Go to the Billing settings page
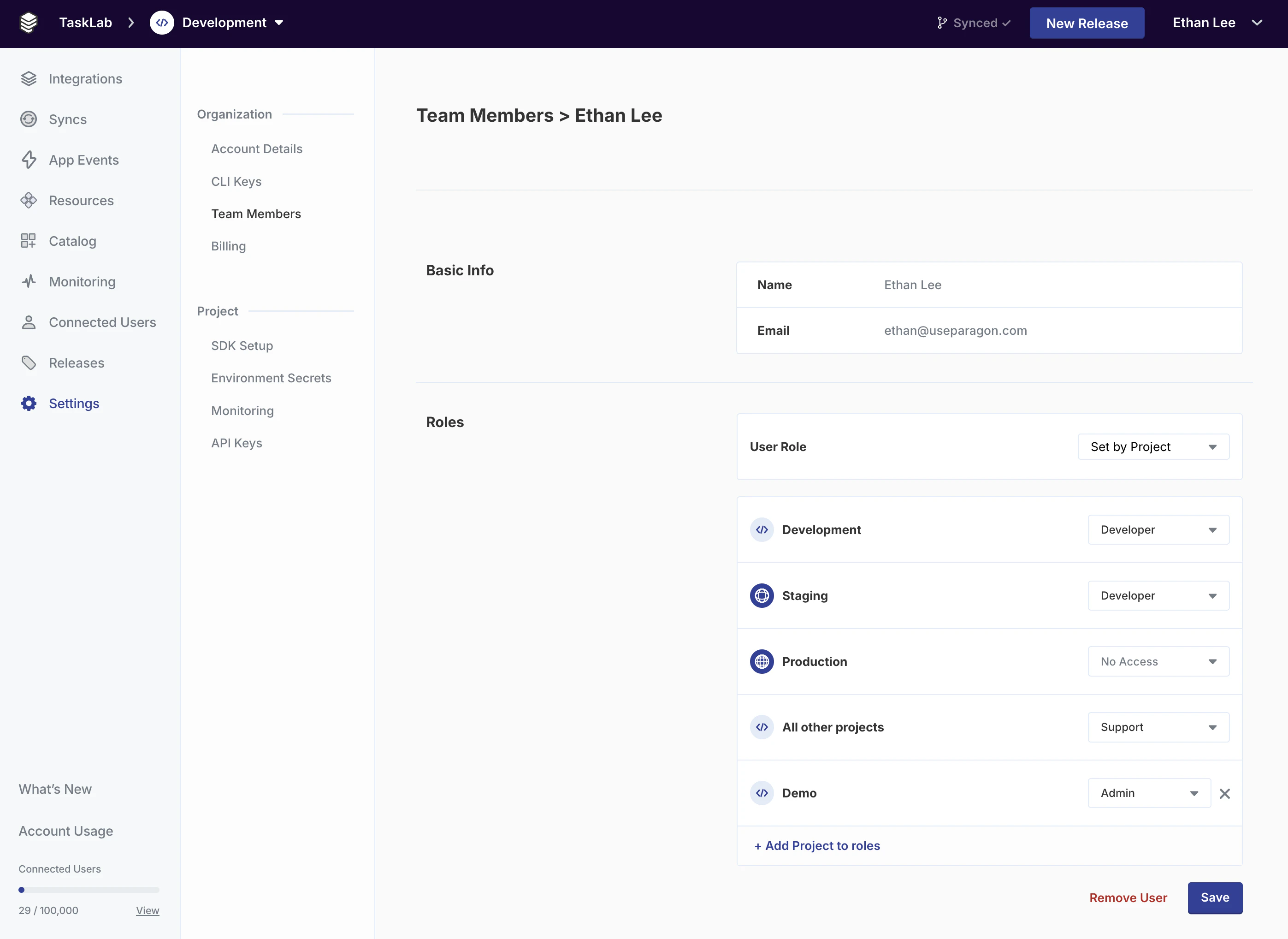 pos(228,246)
